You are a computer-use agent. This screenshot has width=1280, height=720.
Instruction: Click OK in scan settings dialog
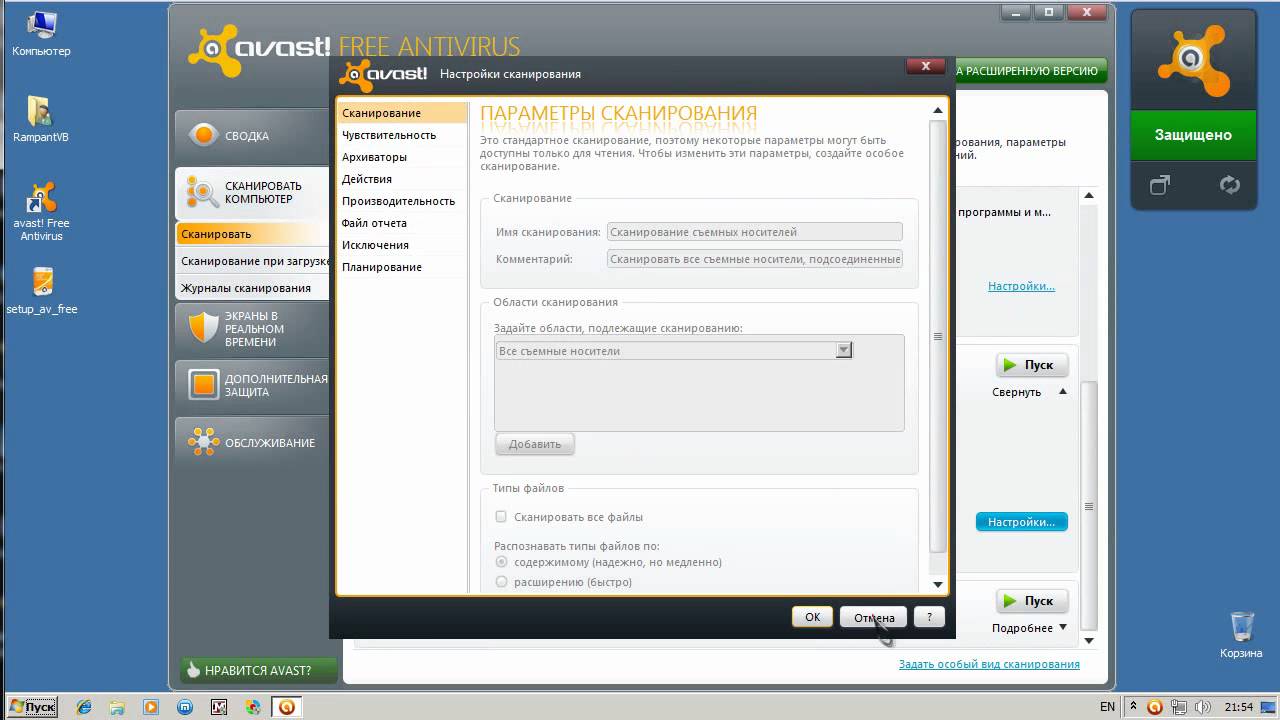point(812,617)
